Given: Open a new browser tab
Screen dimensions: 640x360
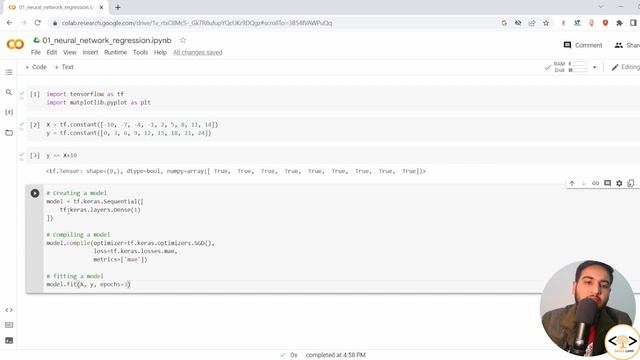Looking at the screenshot, I should pyautogui.click(x=118, y=7).
